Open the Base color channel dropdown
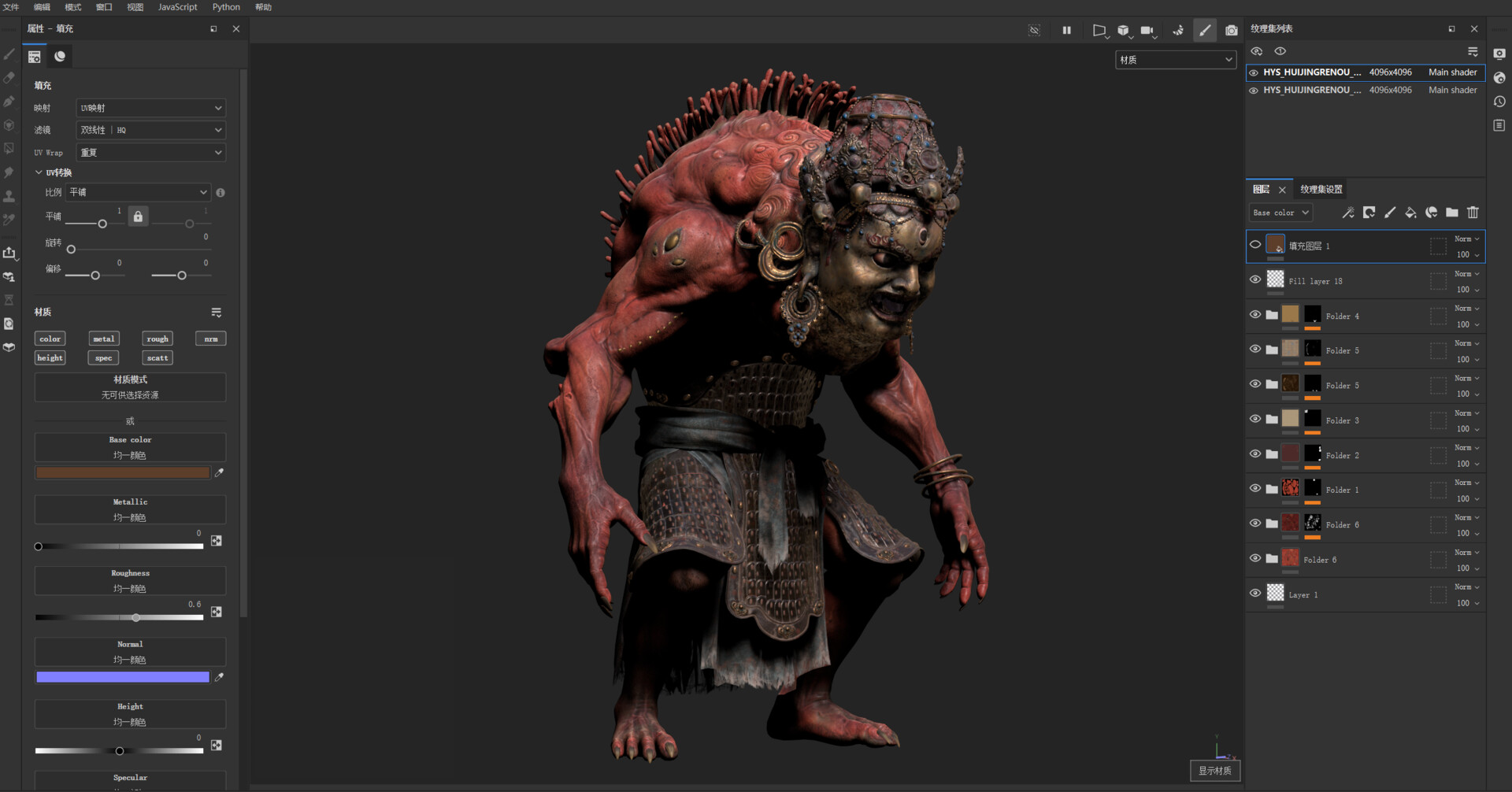 1280,213
